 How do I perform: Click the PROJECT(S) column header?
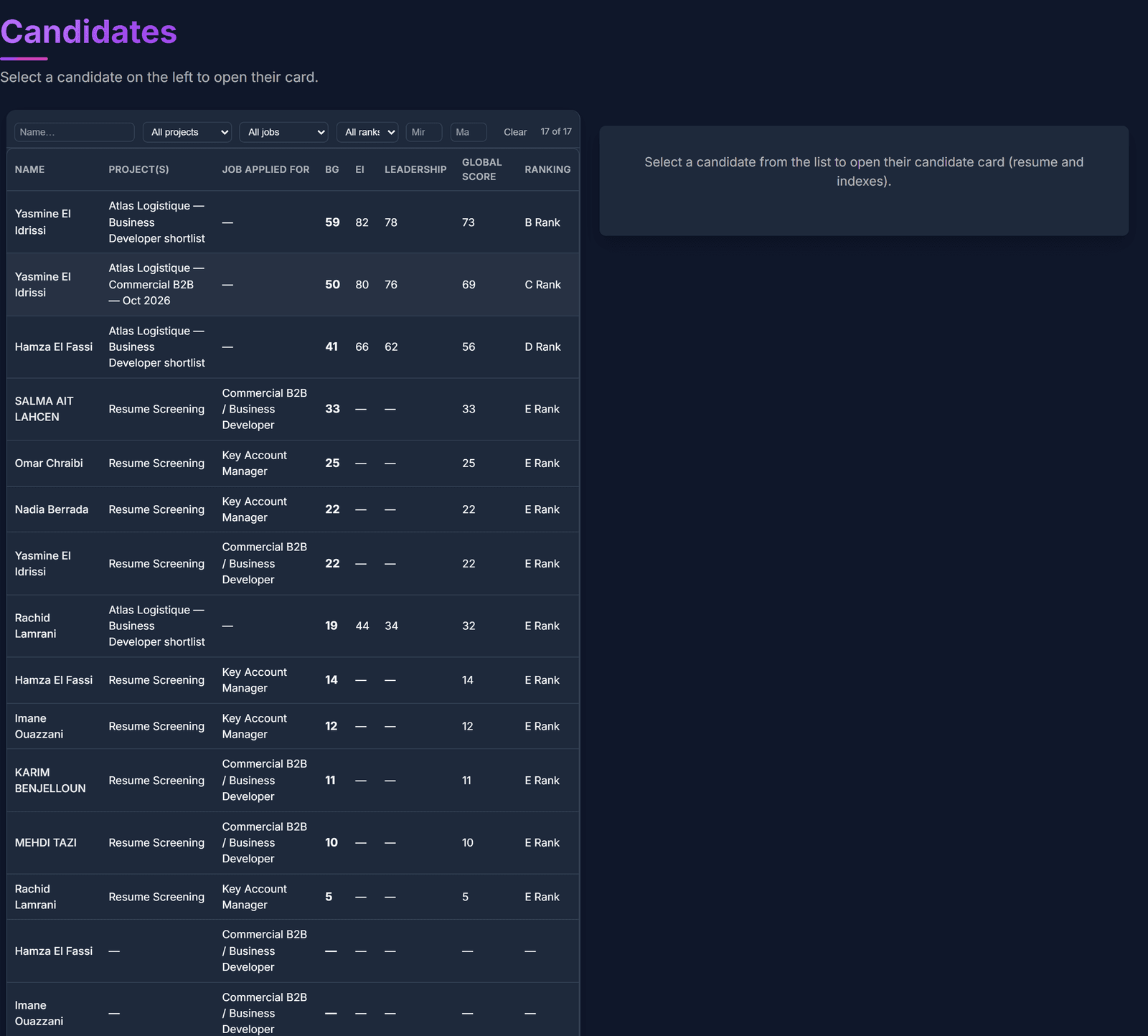[x=139, y=169]
